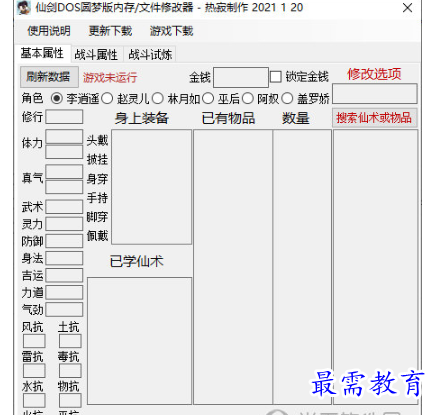Click the 脚穿 equipment slot label
Image resolution: width=433 pixels, height=415 pixels.
[x=97, y=217]
